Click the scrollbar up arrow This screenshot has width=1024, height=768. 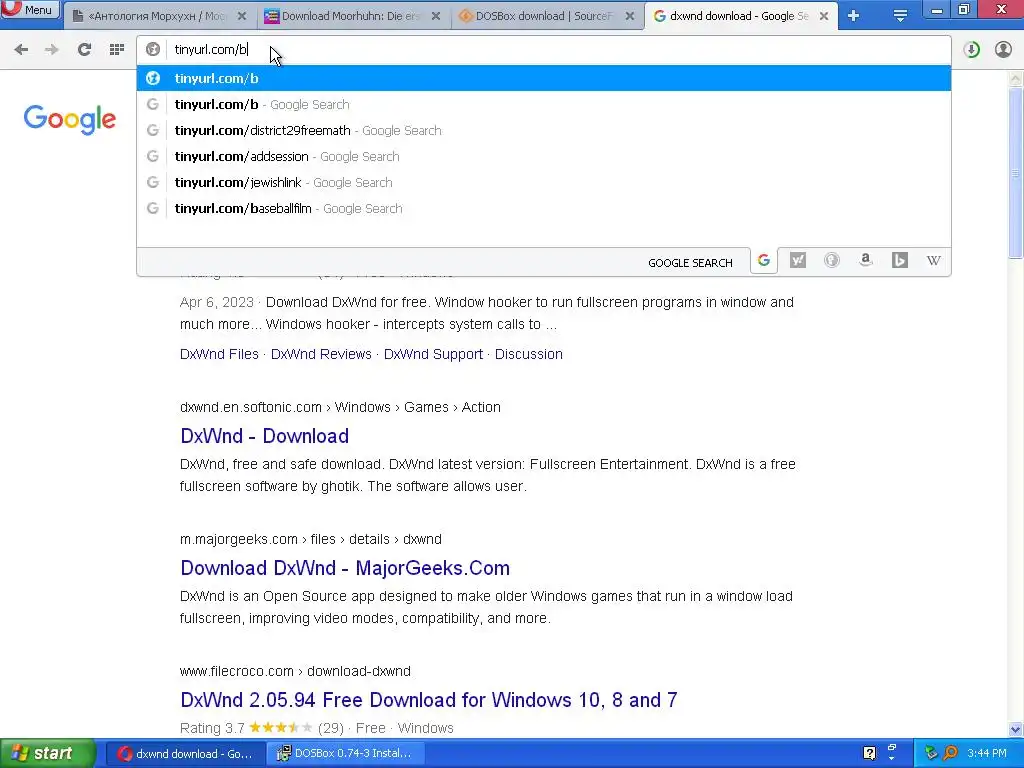pyautogui.click(x=1015, y=79)
